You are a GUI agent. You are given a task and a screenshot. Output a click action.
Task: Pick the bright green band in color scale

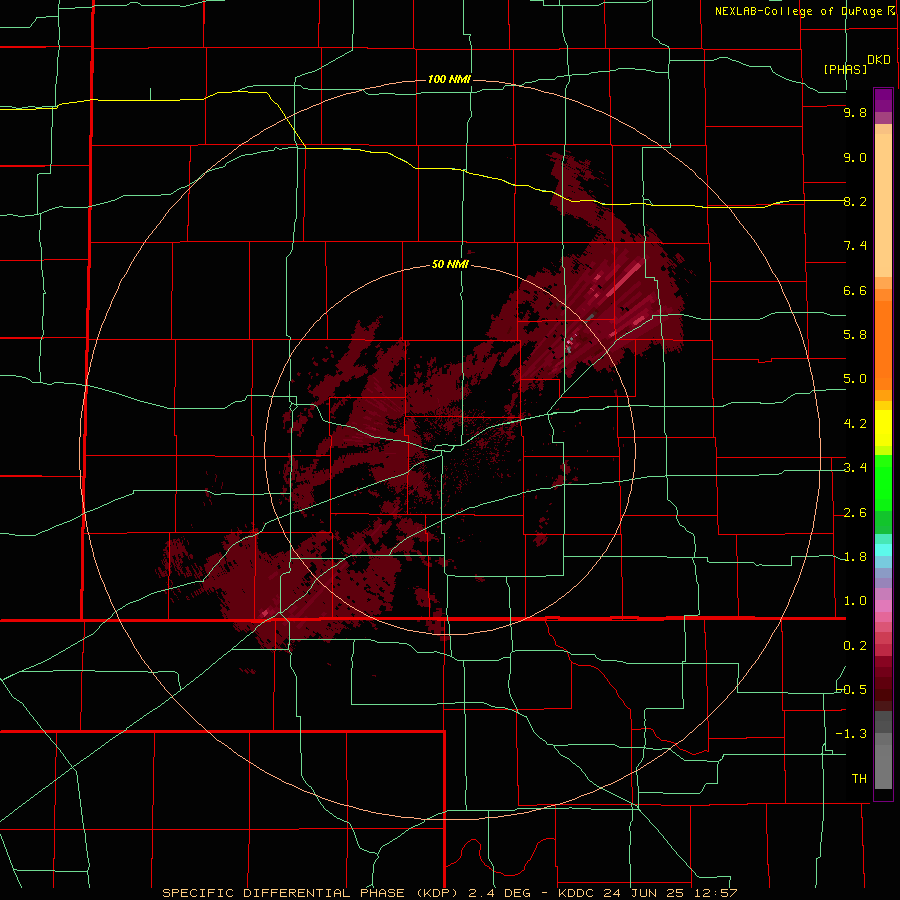(x=883, y=482)
